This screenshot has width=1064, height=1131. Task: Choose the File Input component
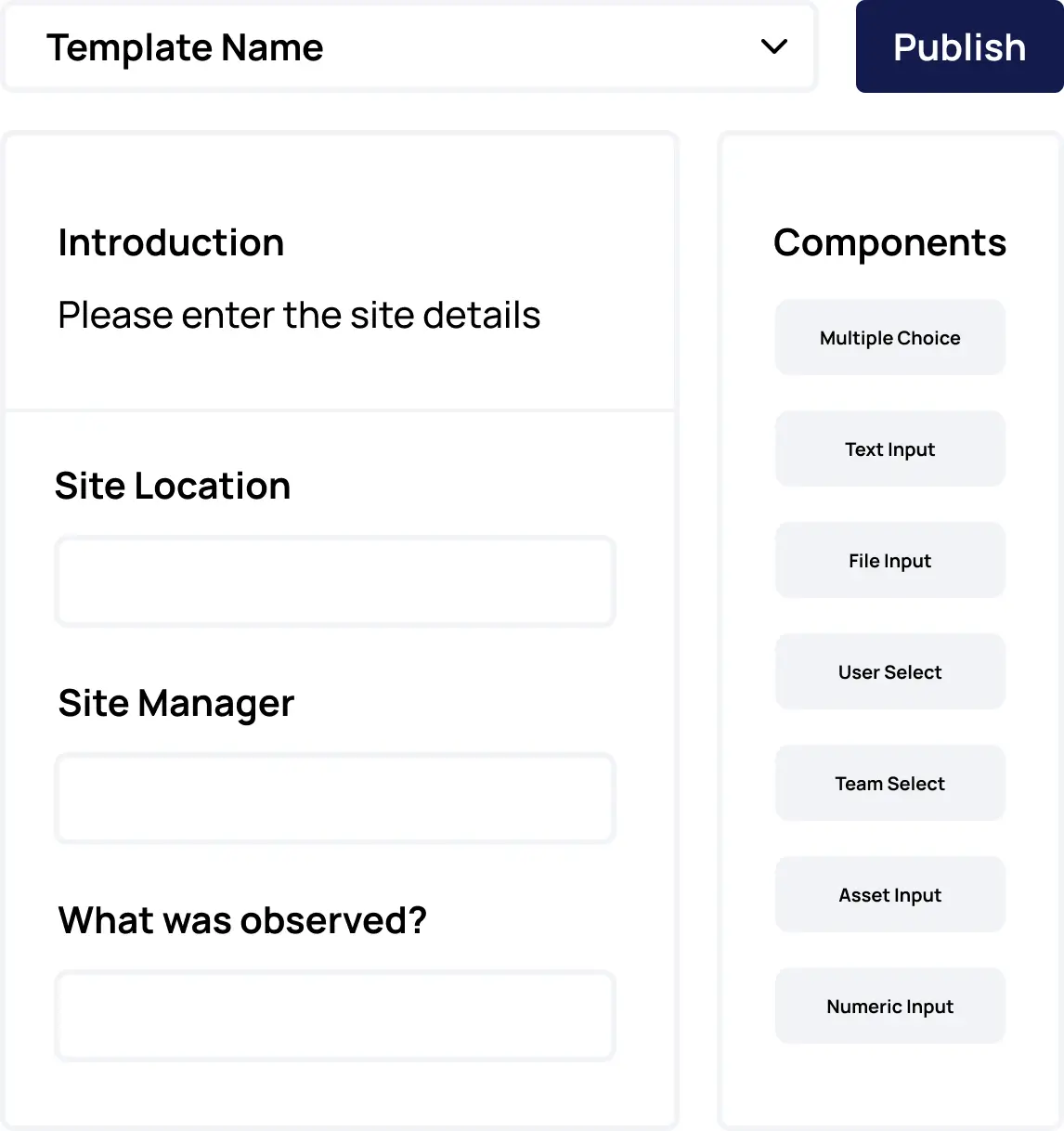889,560
